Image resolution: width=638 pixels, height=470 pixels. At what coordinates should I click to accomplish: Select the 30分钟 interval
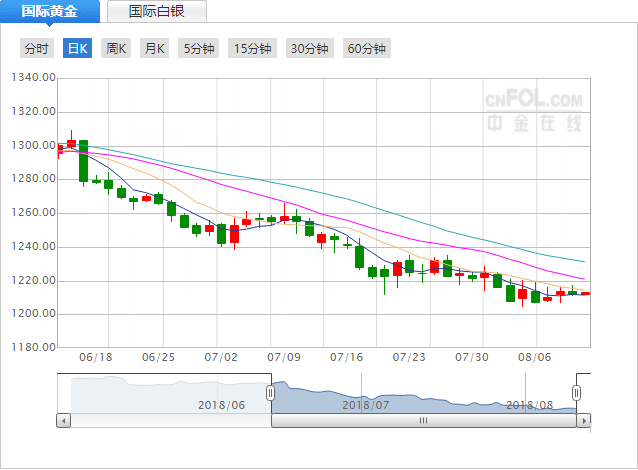(x=310, y=48)
